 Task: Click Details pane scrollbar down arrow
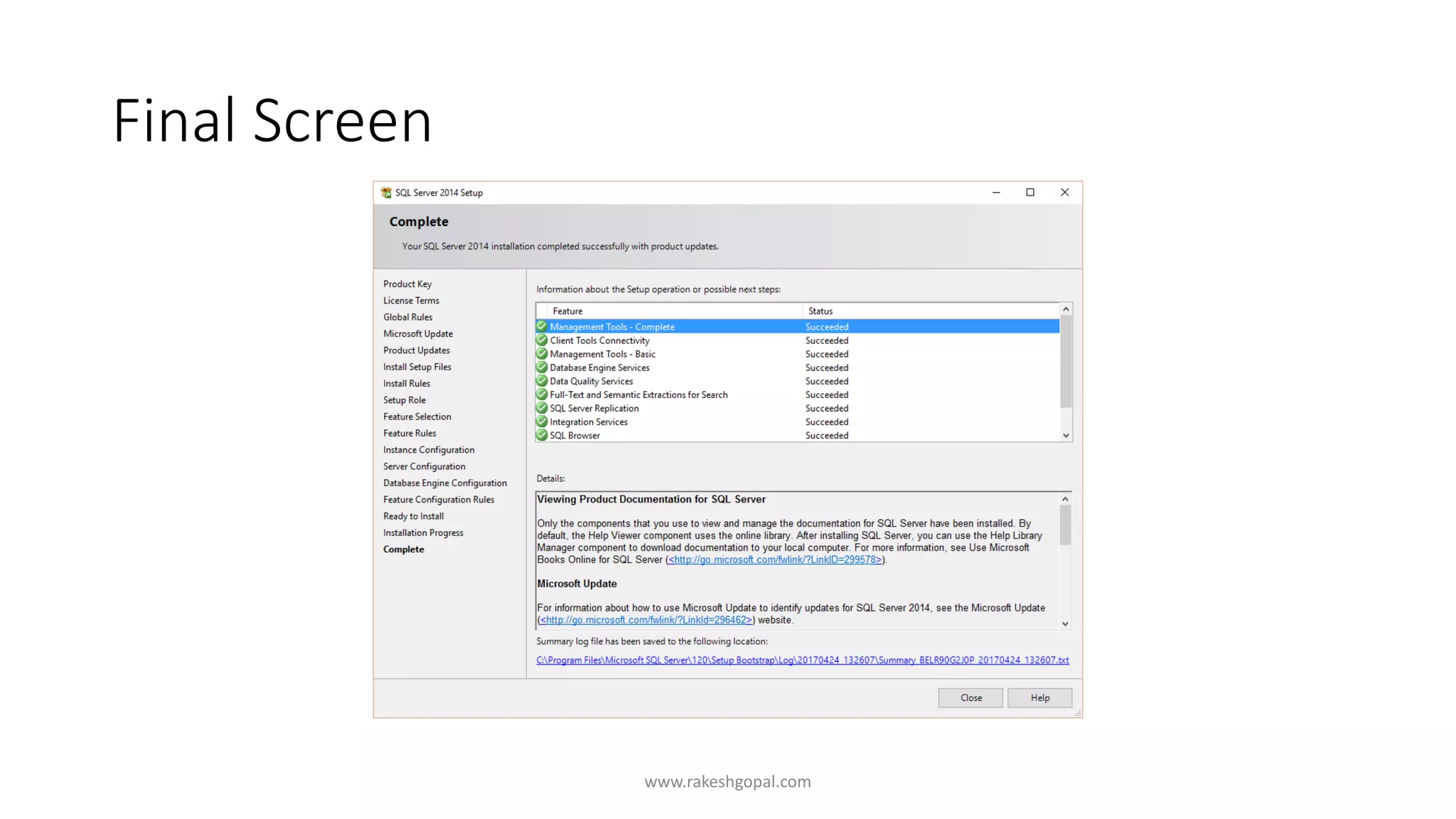(1065, 623)
